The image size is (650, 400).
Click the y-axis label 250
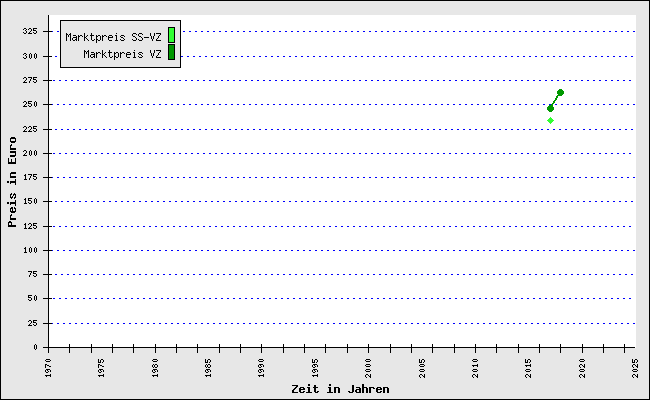30,104
